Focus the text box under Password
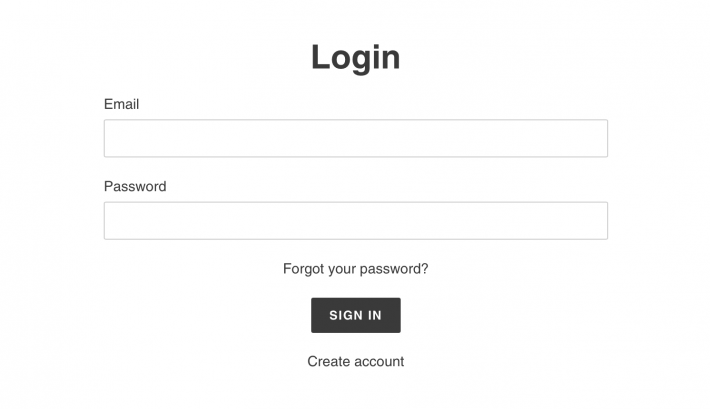The image size is (710, 409). tap(355, 220)
